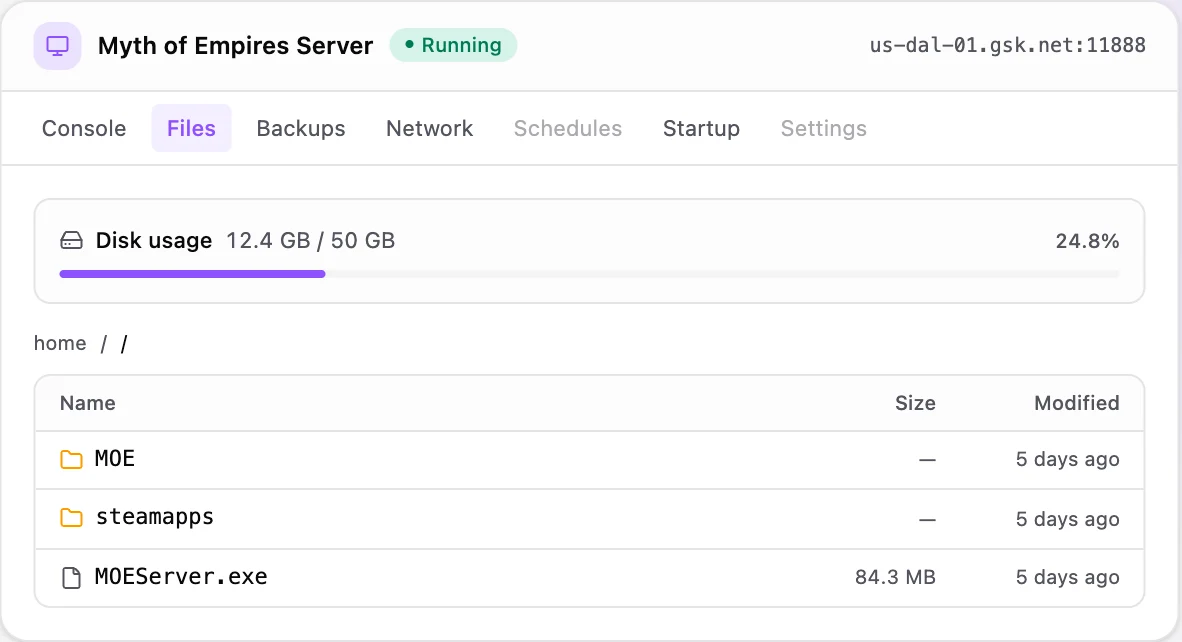This screenshot has height=642, width=1182.
Task: Click server address us-dal-01.gsk.net:11888
Action: tap(1007, 45)
